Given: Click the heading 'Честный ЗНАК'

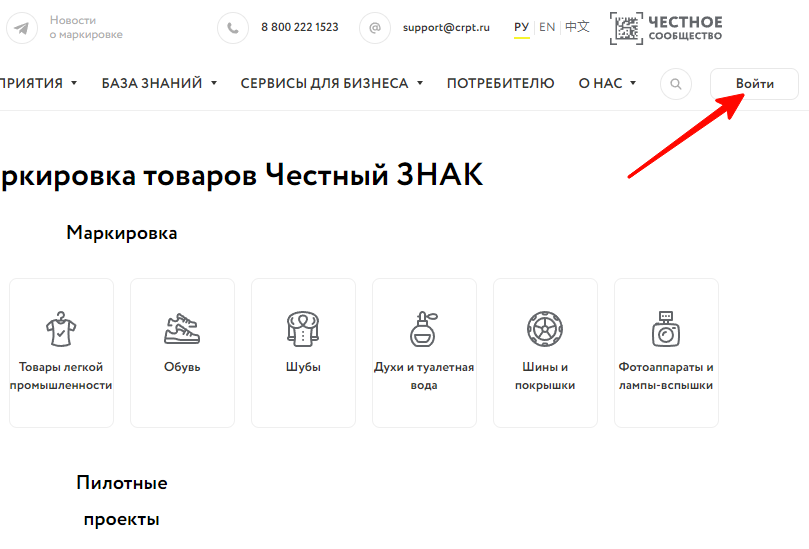Looking at the screenshot, I should 374,174.
